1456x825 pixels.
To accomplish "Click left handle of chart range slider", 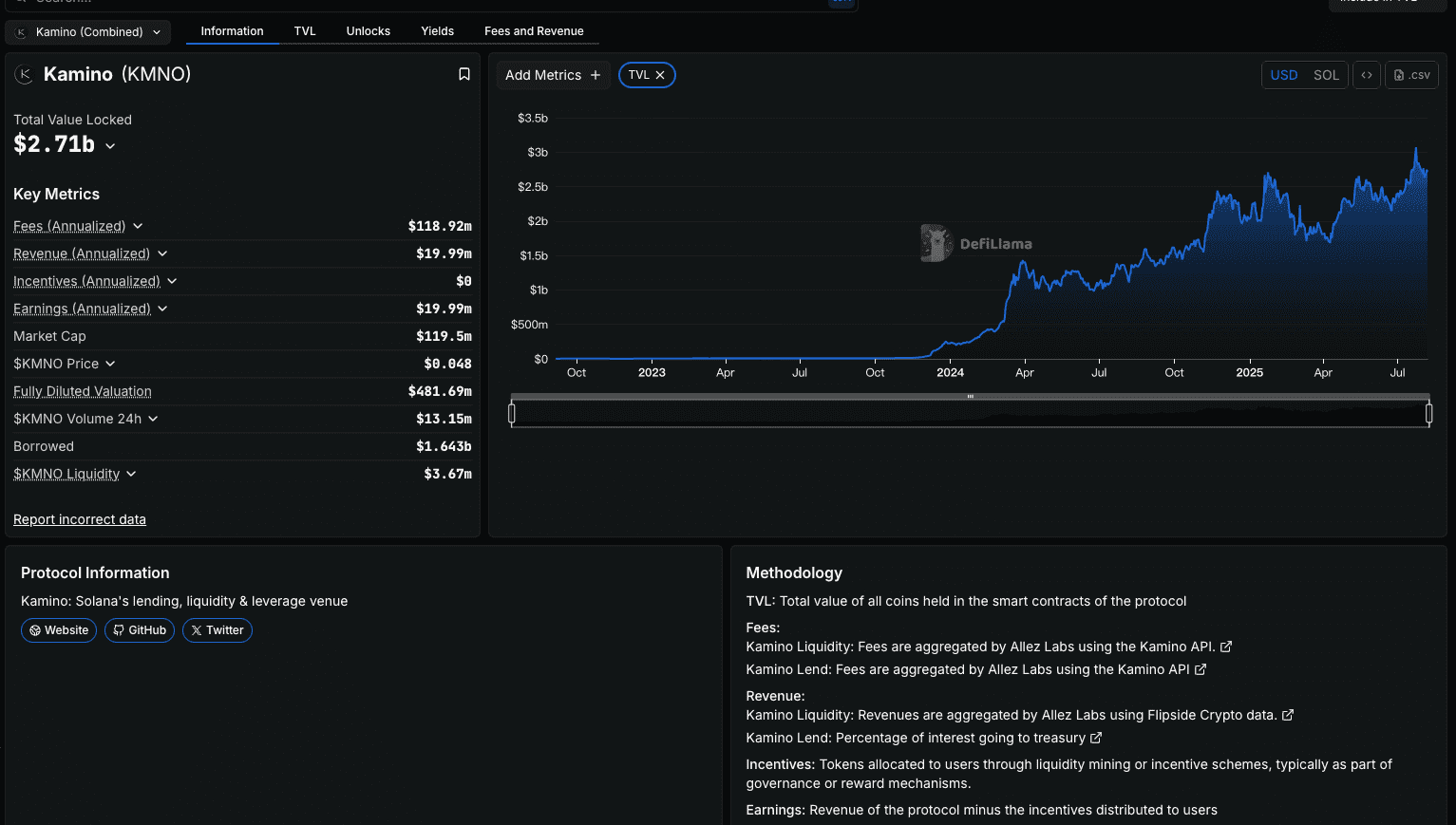I will tap(512, 413).
